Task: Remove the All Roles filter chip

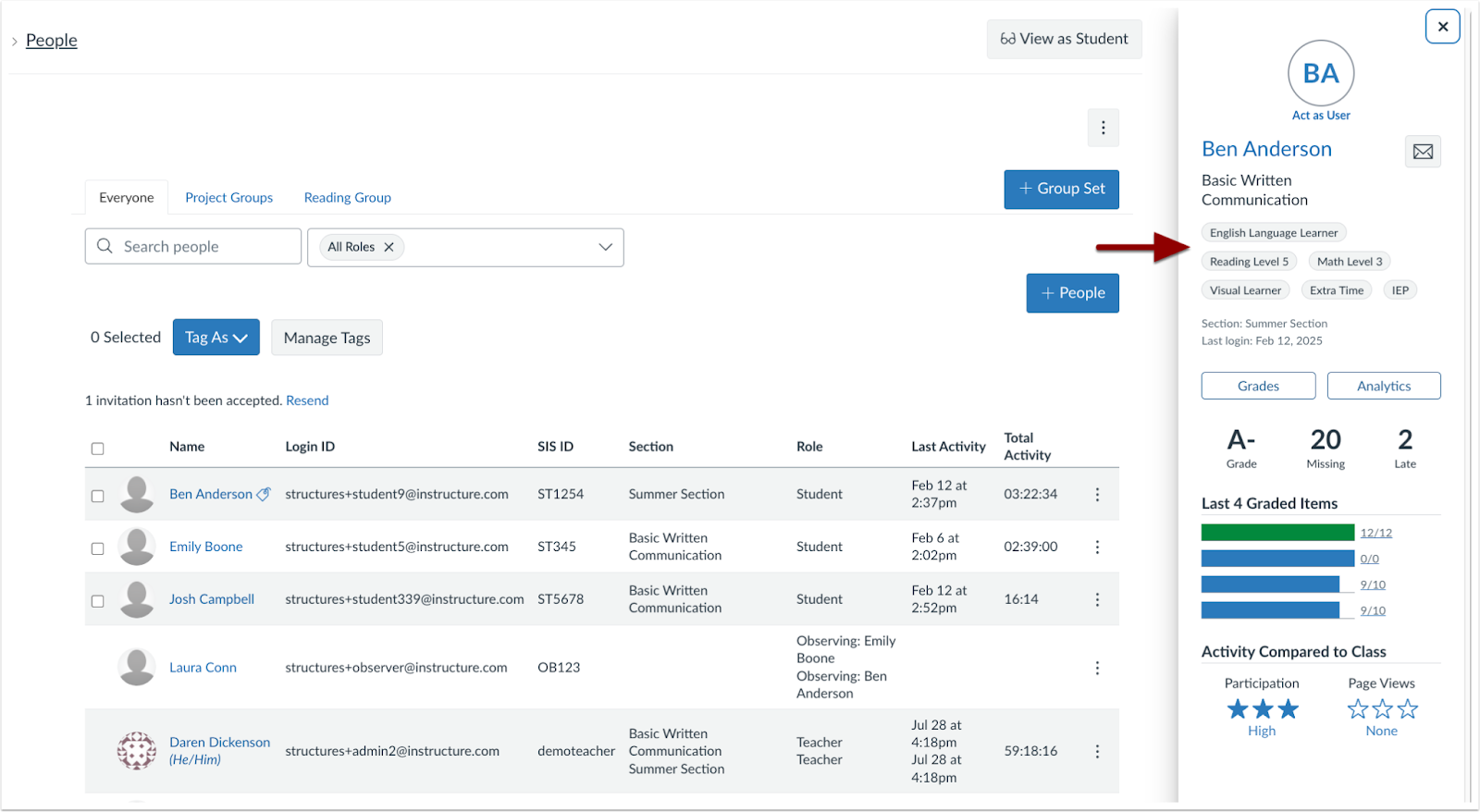Action: coord(388,247)
